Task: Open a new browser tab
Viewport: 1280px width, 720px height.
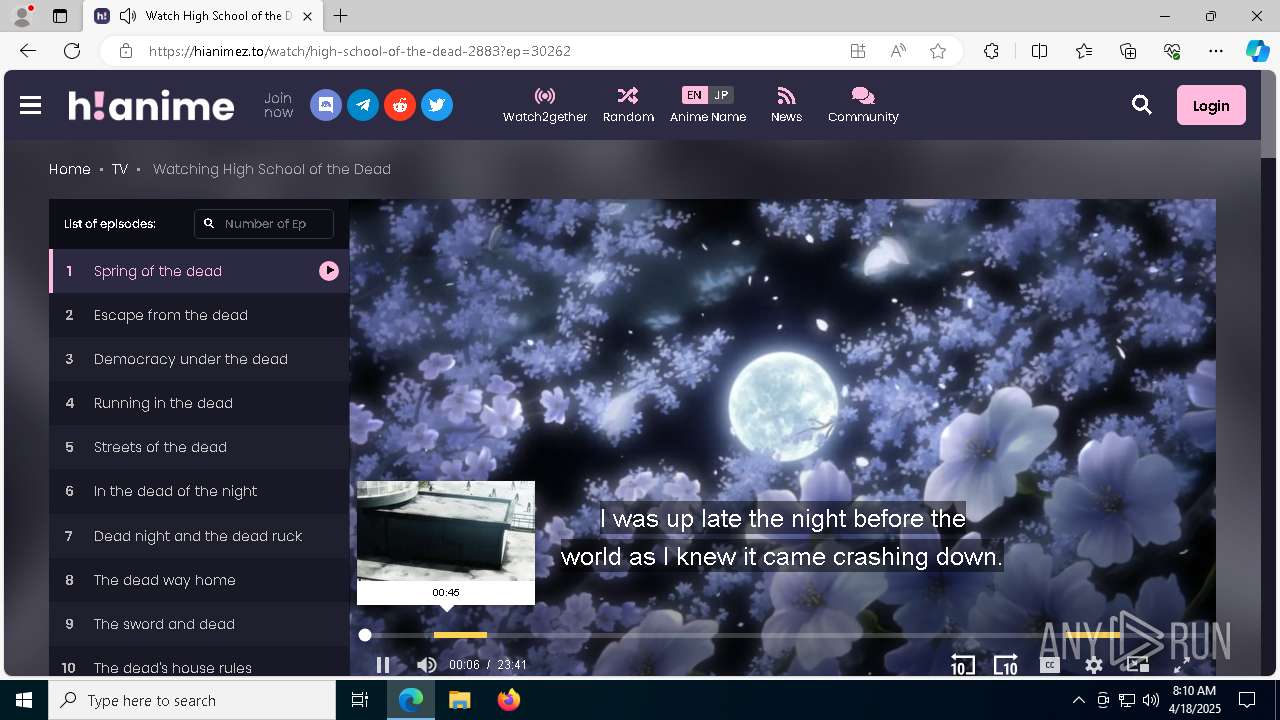Action: point(341,16)
